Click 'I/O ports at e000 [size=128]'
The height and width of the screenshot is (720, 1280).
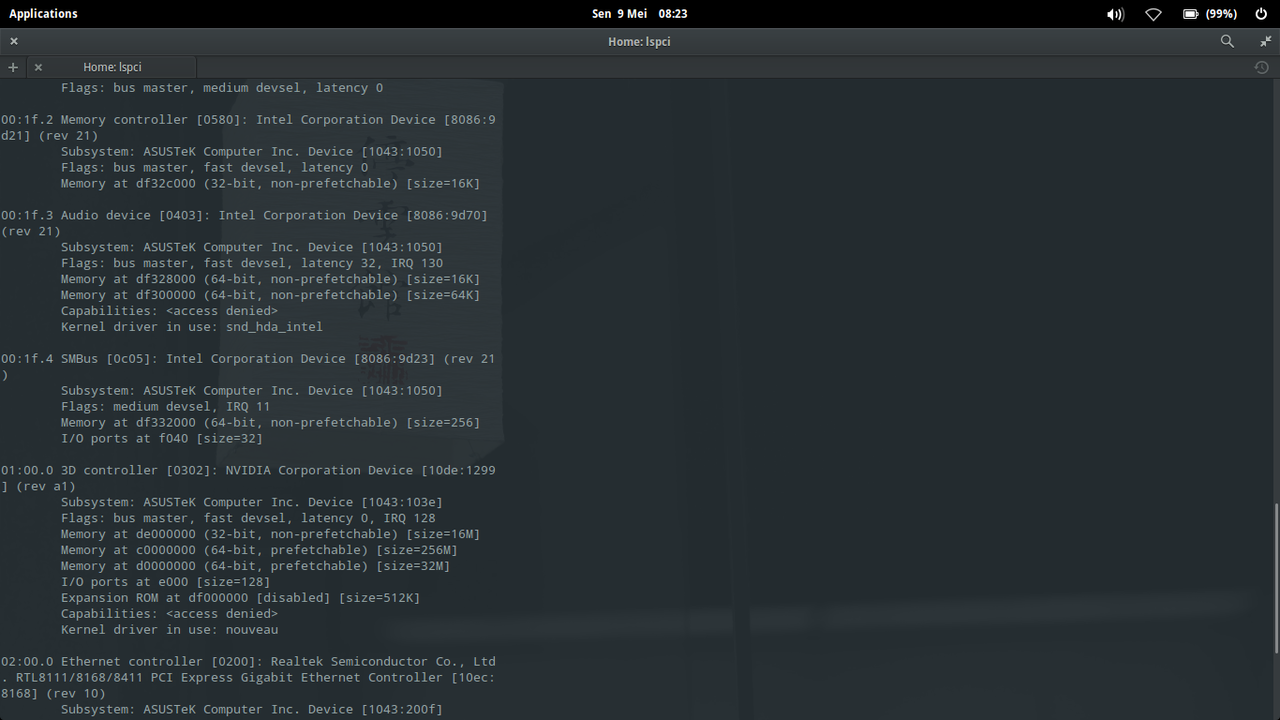click(165, 582)
